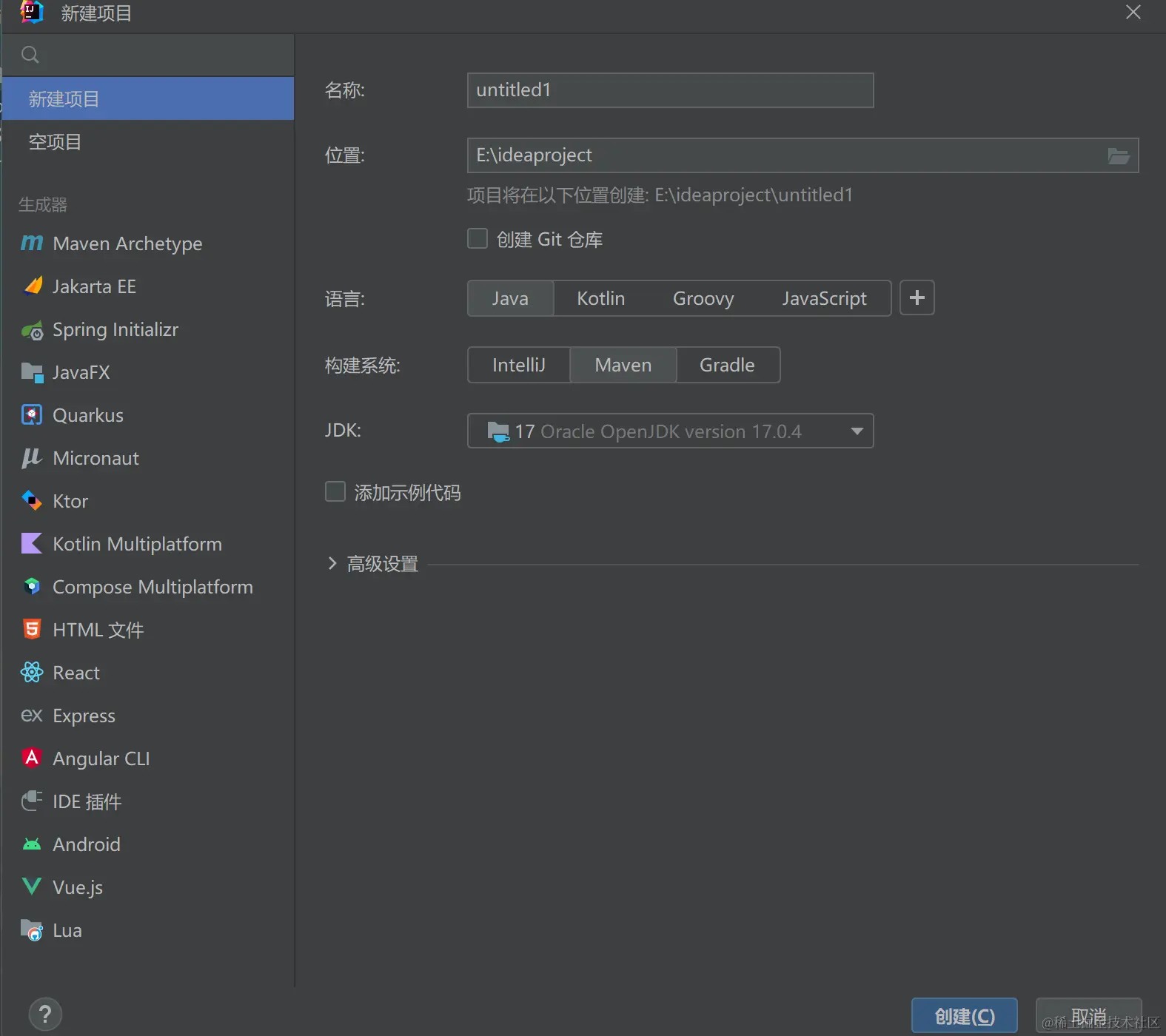The width and height of the screenshot is (1166, 1036).
Task: Click the Spring Initializr leaf icon
Action: (32, 330)
